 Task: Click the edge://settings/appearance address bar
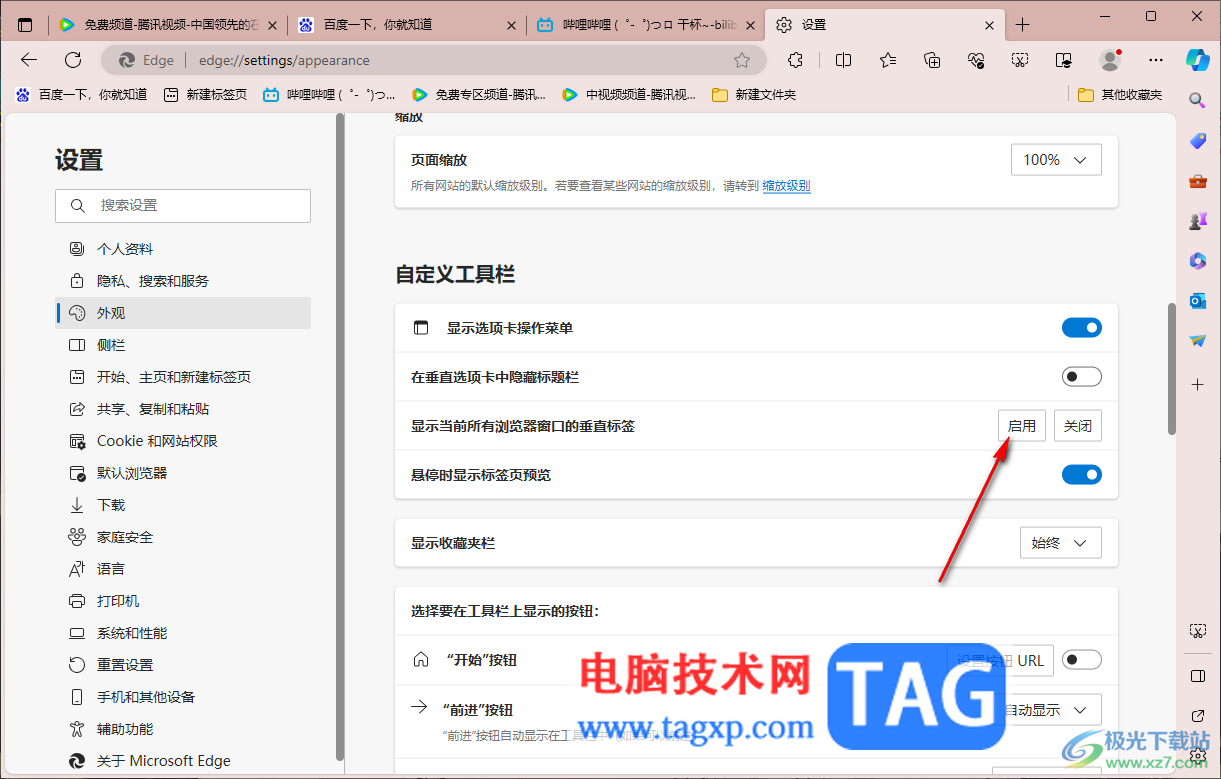(434, 60)
